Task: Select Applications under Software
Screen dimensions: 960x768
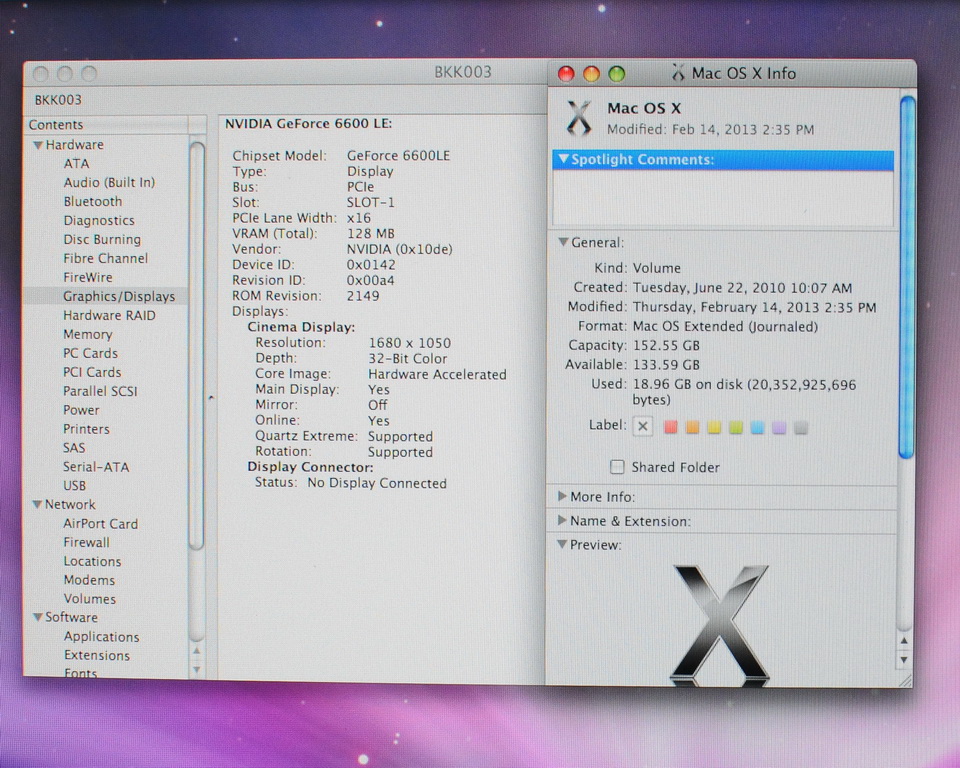Action: tap(101, 636)
